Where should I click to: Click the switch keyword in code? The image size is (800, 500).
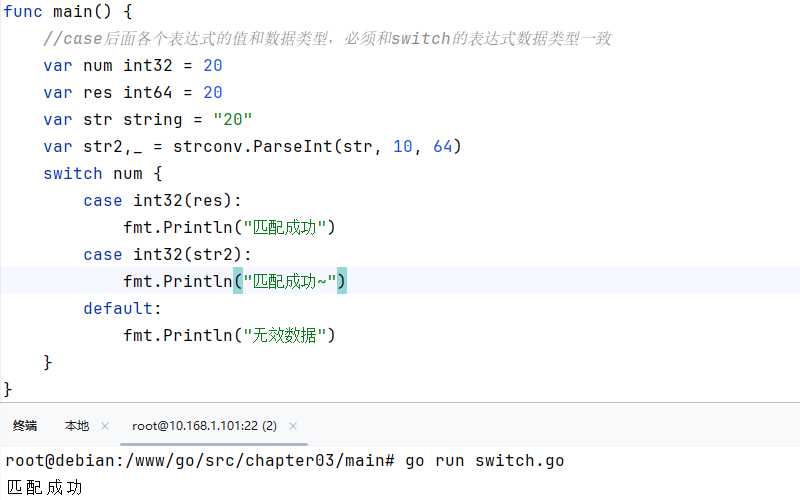pyautogui.click(x=72, y=173)
